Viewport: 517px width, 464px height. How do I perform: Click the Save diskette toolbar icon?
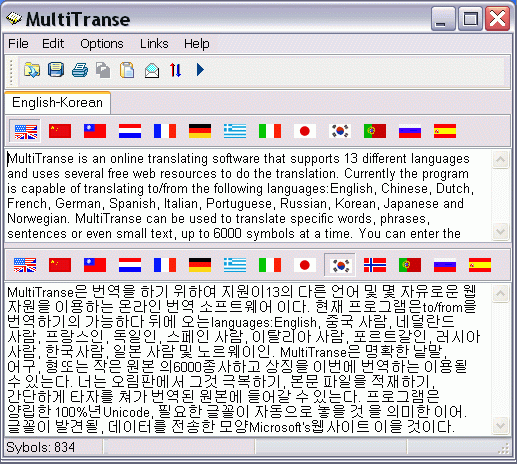point(56,70)
